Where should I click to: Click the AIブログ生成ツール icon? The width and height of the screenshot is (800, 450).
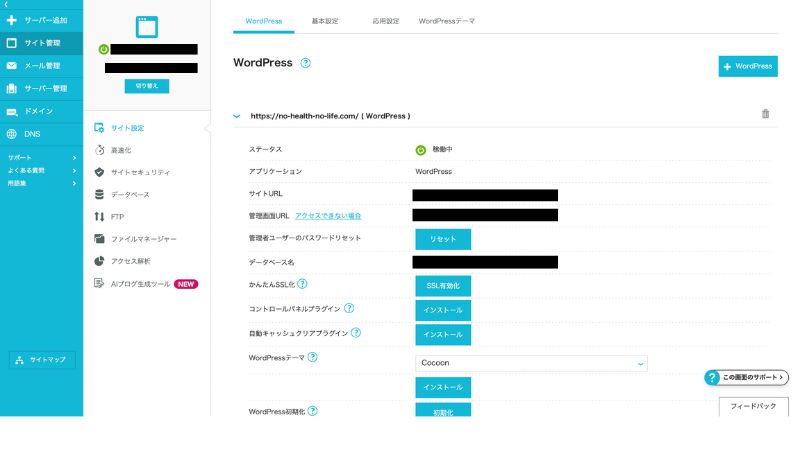coord(99,283)
